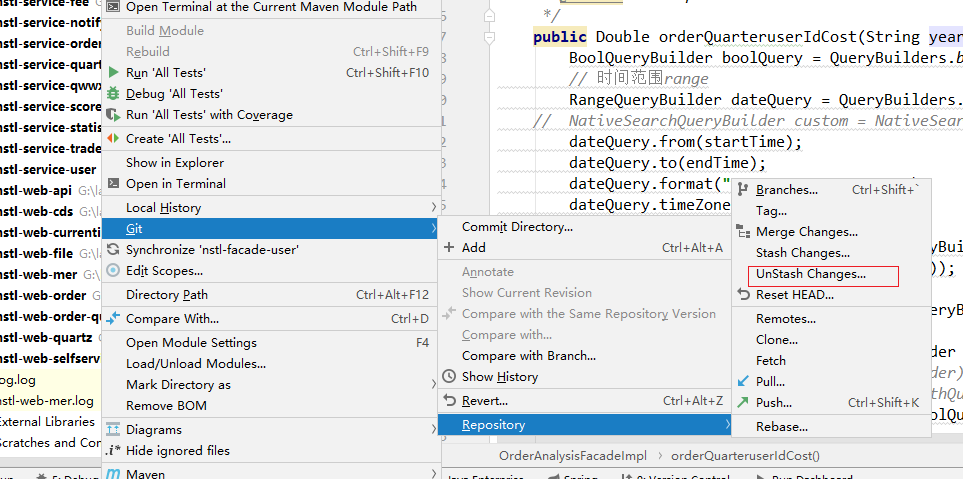Open the Repository submenu

[x=585, y=424]
